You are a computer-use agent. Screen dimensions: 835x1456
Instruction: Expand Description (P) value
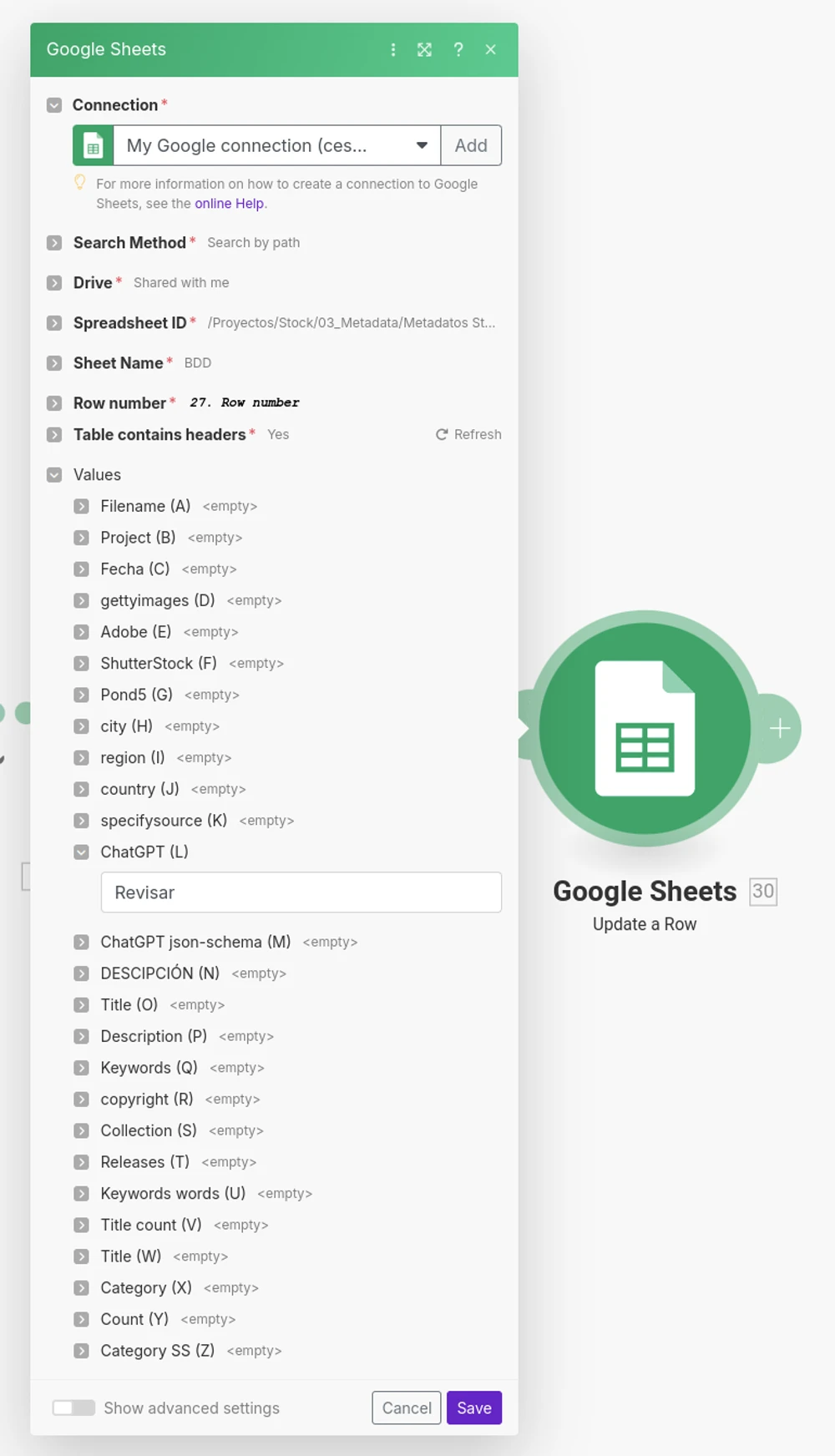tap(81, 1037)
